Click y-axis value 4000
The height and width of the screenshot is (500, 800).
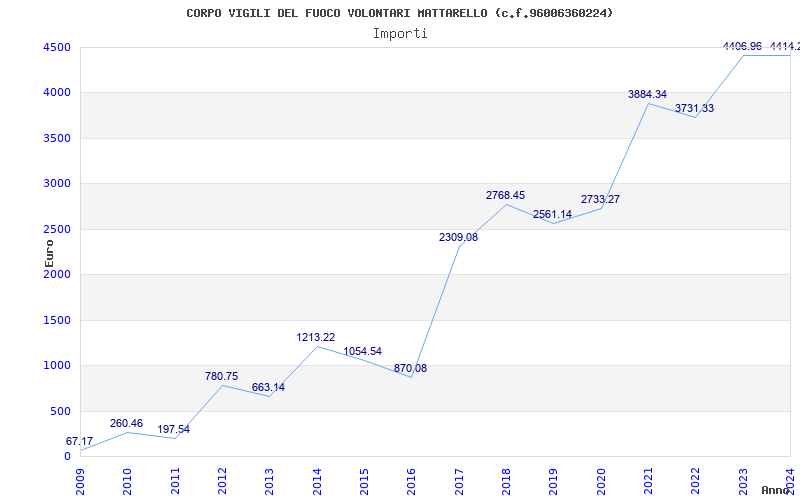click(x=57, y=93)
